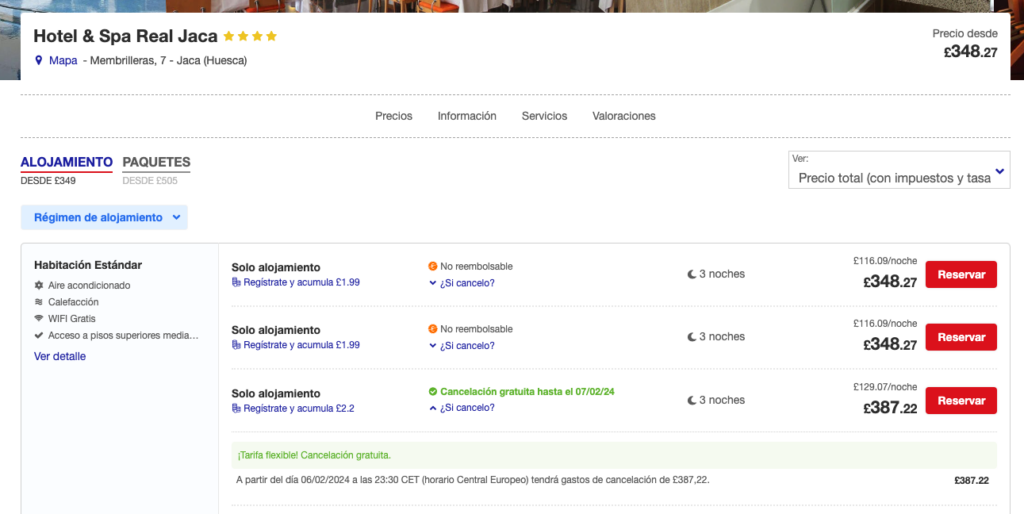1024x514 pixels.
Task: Click the Hotel & Spa Real Jaca title
Action: click(125, 36)
